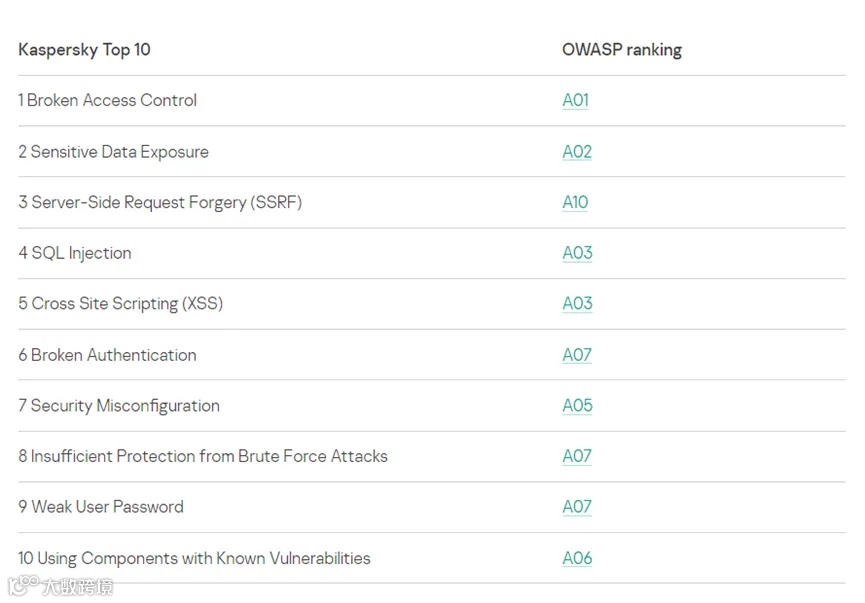The image size is (865, 603).
Task: Click the A07 link for Brute Force Attacks
Action: (577, 456)
